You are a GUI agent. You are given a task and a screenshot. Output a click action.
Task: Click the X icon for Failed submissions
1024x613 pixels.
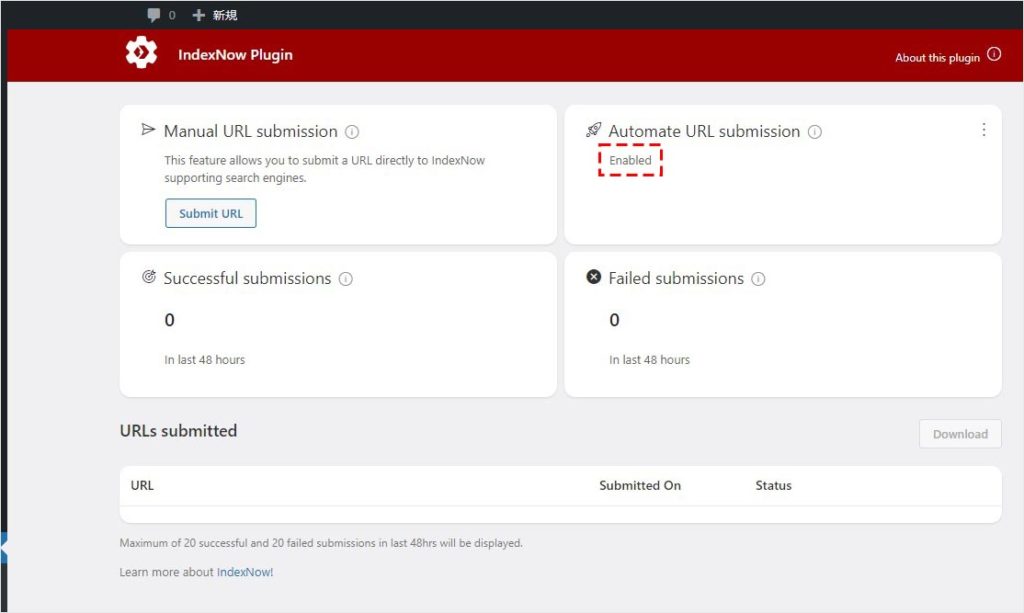point(593,277)
